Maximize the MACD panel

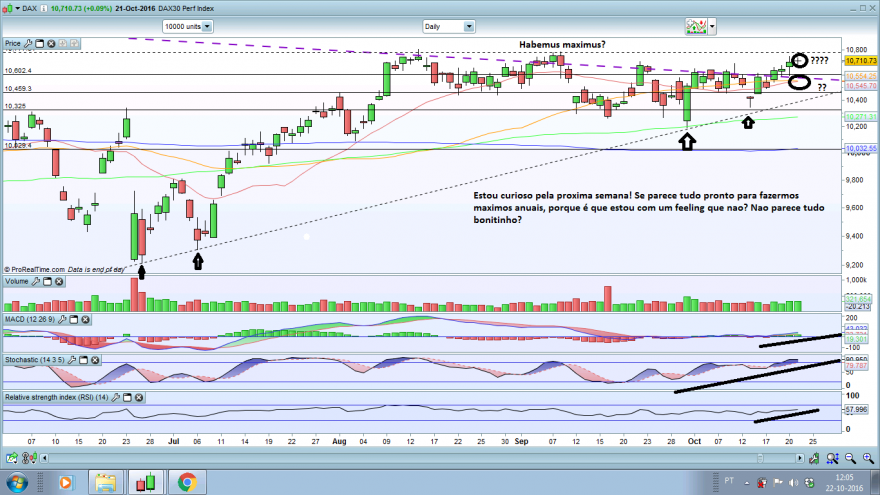(x=74, y=319)
